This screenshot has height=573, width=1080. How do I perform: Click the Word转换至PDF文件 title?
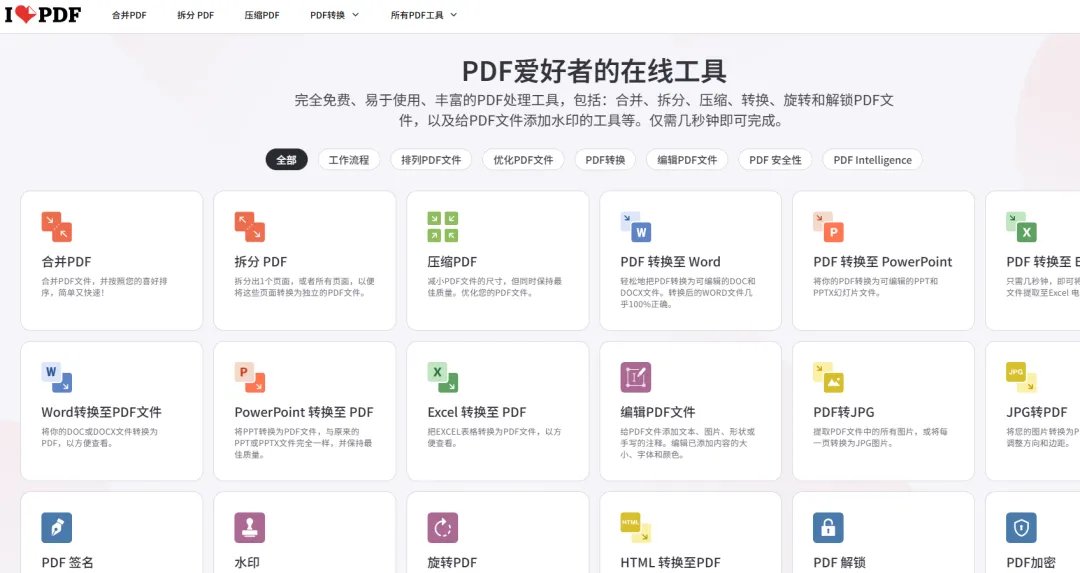coord(101,412)
